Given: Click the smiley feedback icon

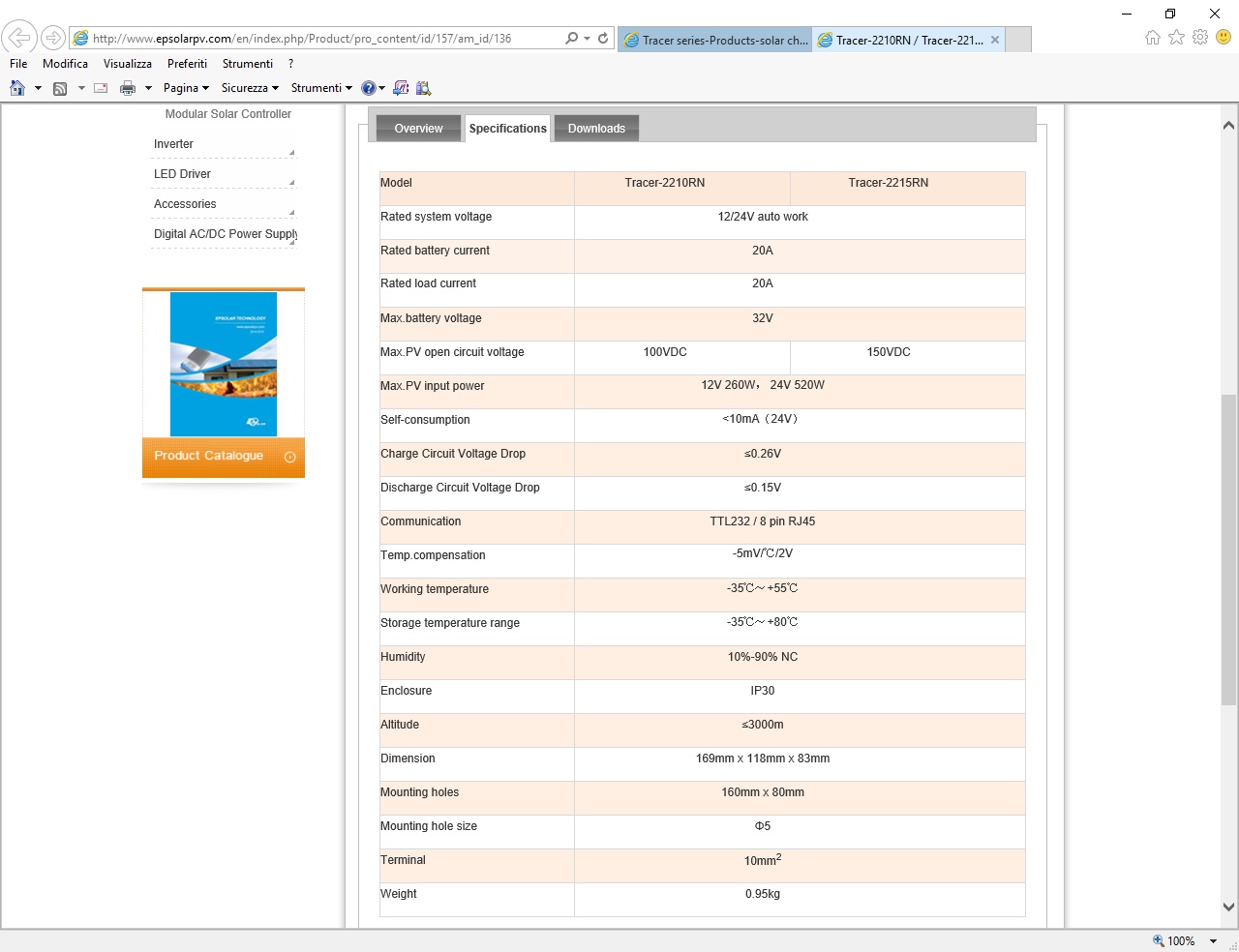Looking at the screenshot, I should click(x=1224, y=37).
